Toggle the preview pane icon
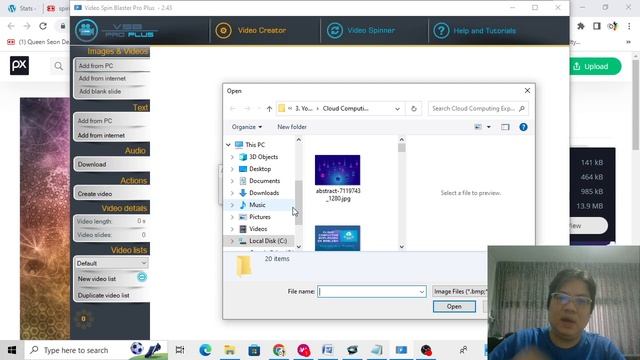The height and width of the screenshot is (360, 640). pos(505,127)
